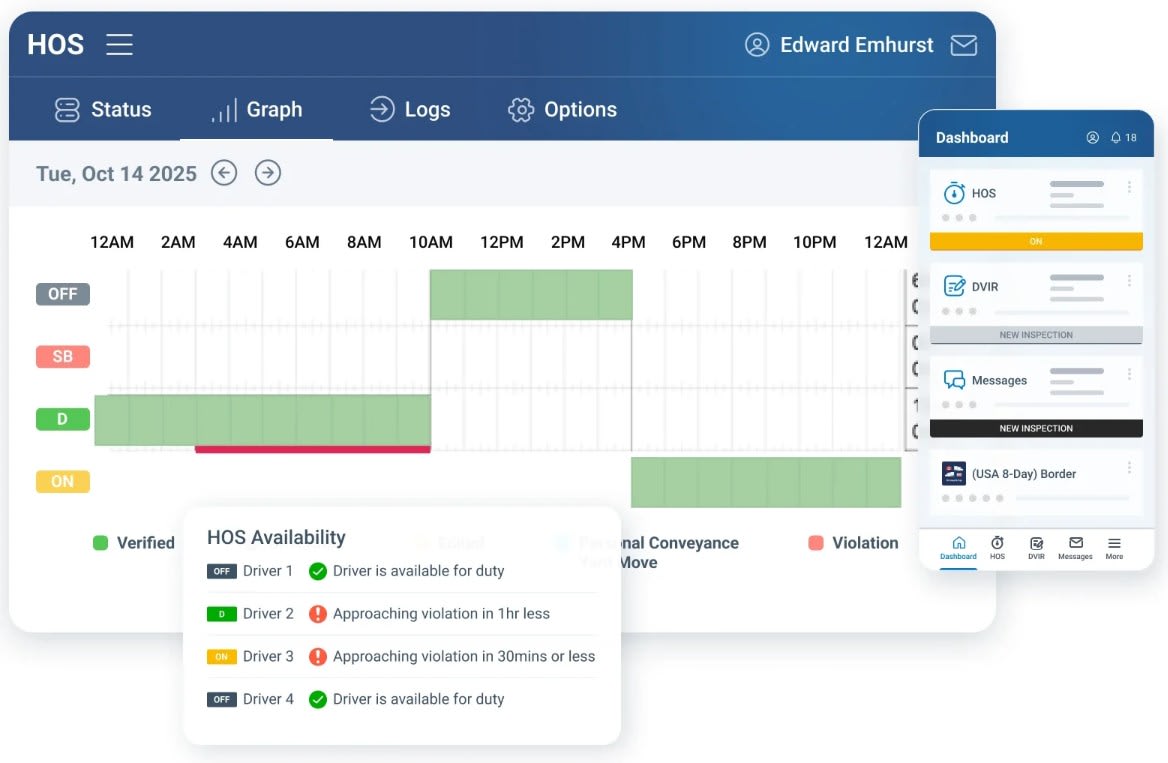Open Edward Emhurst user profile
This screenshot has height=763, width=1168.
[840, 45]
